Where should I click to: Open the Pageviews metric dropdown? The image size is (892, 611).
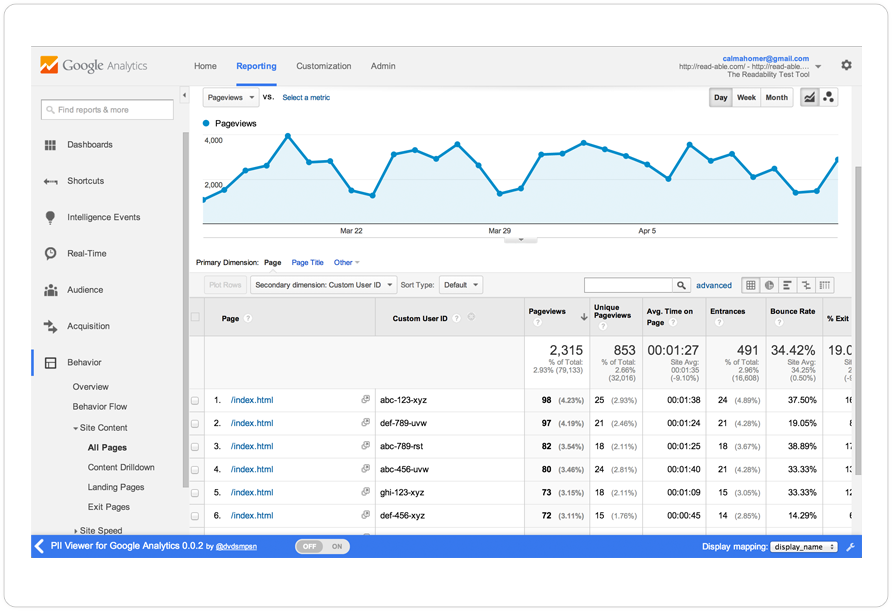[x=231, y=97]
